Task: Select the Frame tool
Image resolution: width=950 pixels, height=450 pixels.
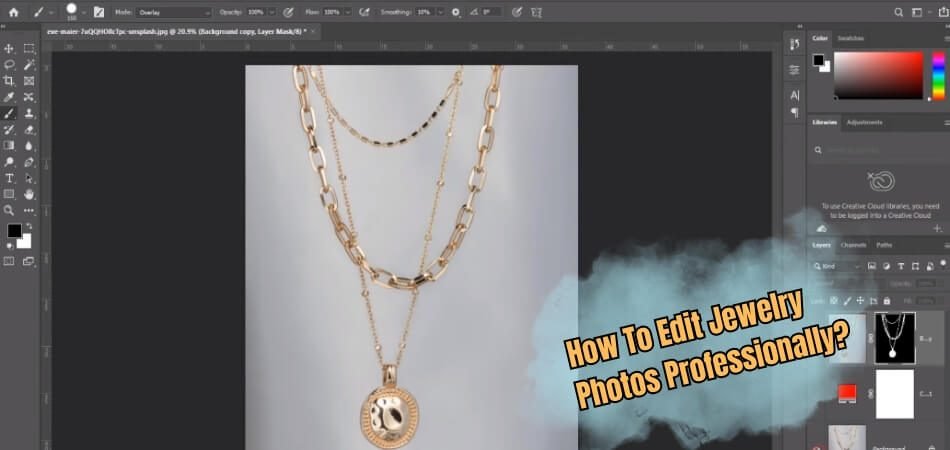Action: tap(28, 81)
